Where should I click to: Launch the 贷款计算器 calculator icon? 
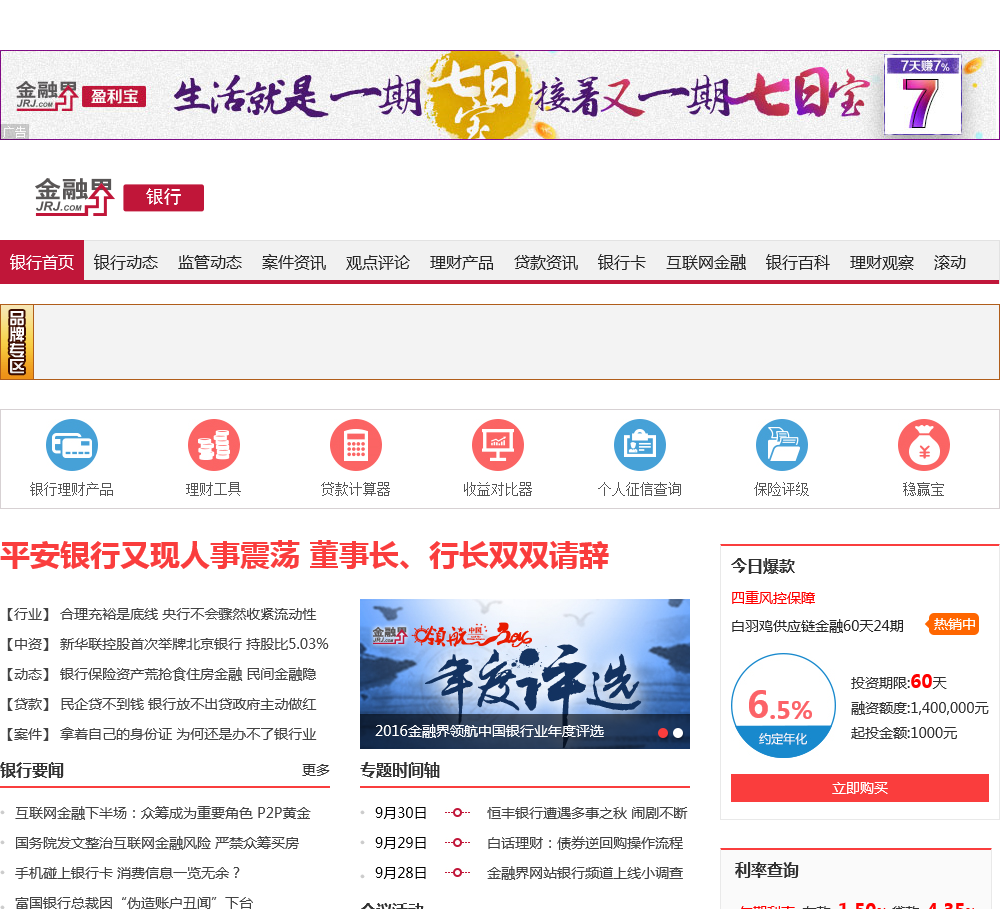(356, 445)
